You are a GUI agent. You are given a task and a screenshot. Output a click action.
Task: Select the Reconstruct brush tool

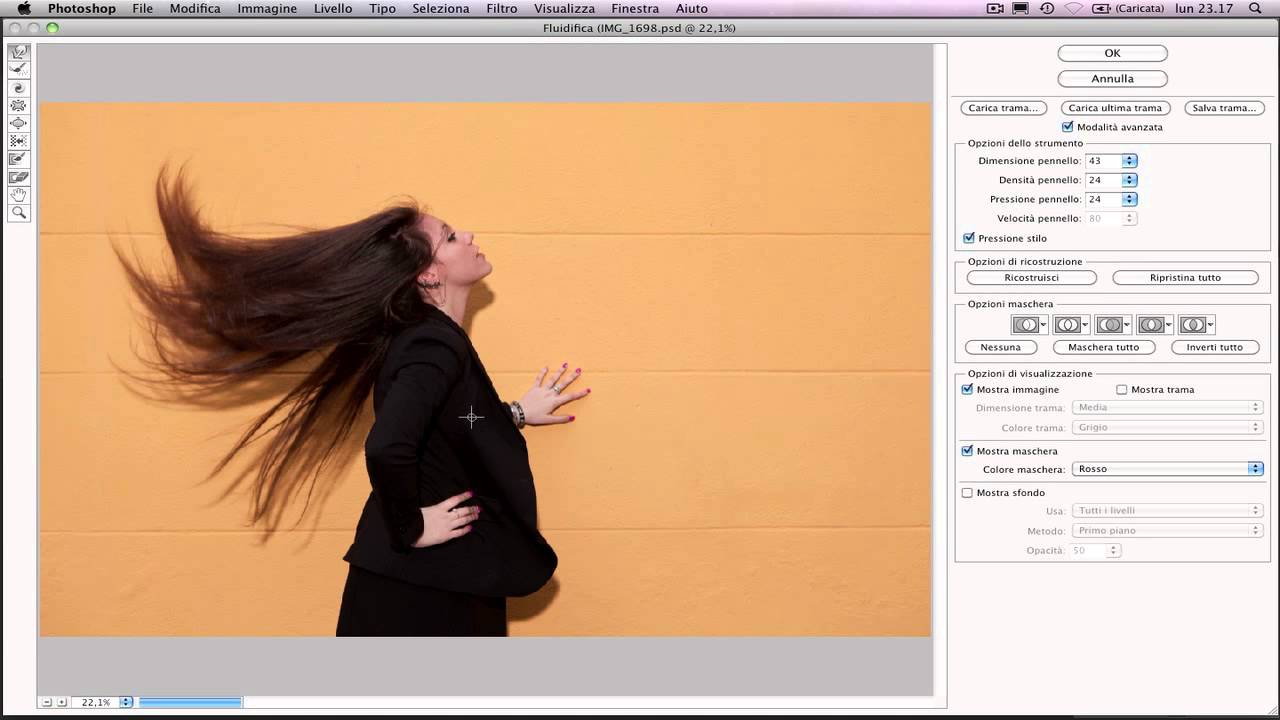click(x=18, y=70)
